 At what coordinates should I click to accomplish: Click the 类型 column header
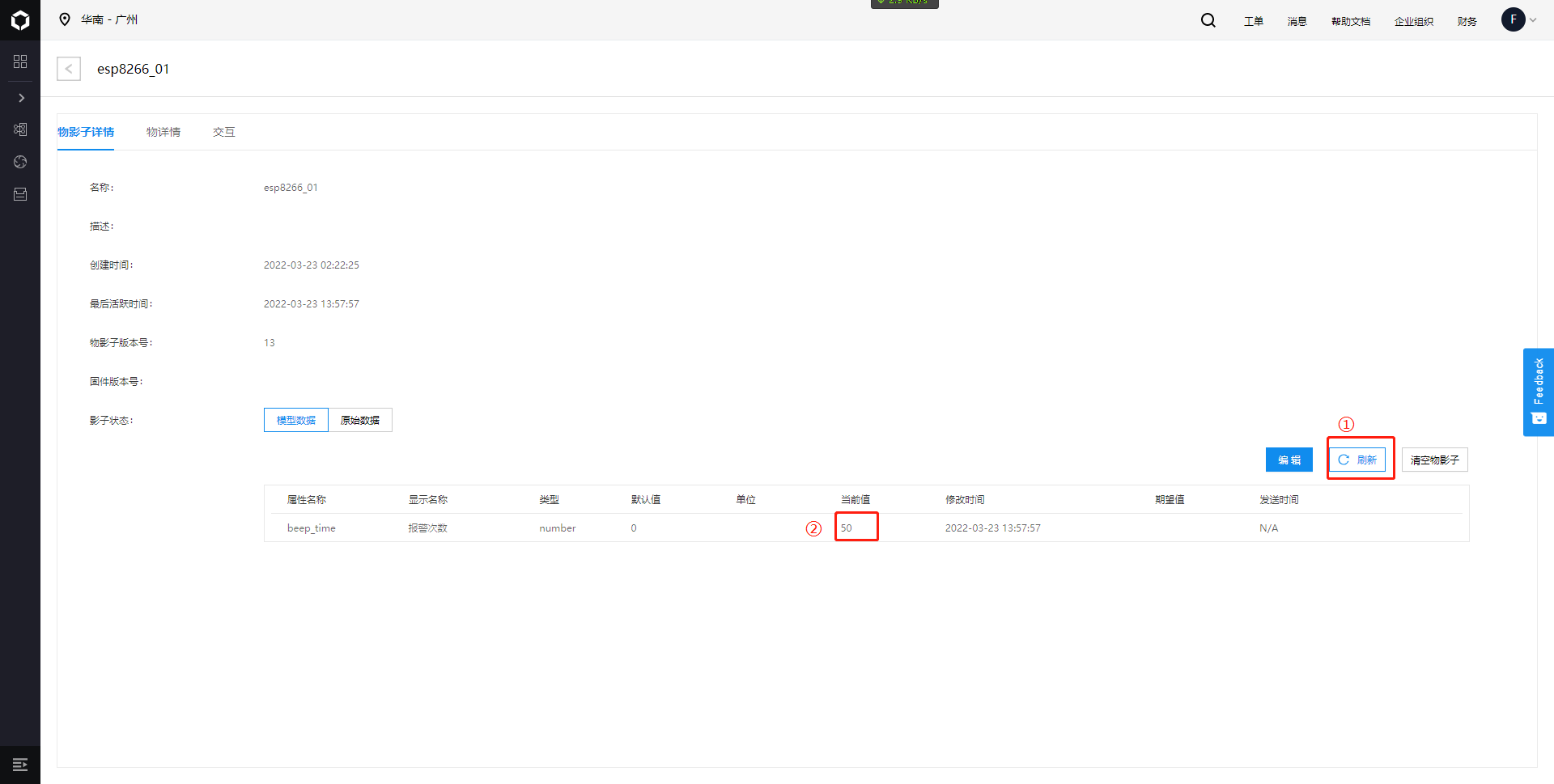click(549, 500)
